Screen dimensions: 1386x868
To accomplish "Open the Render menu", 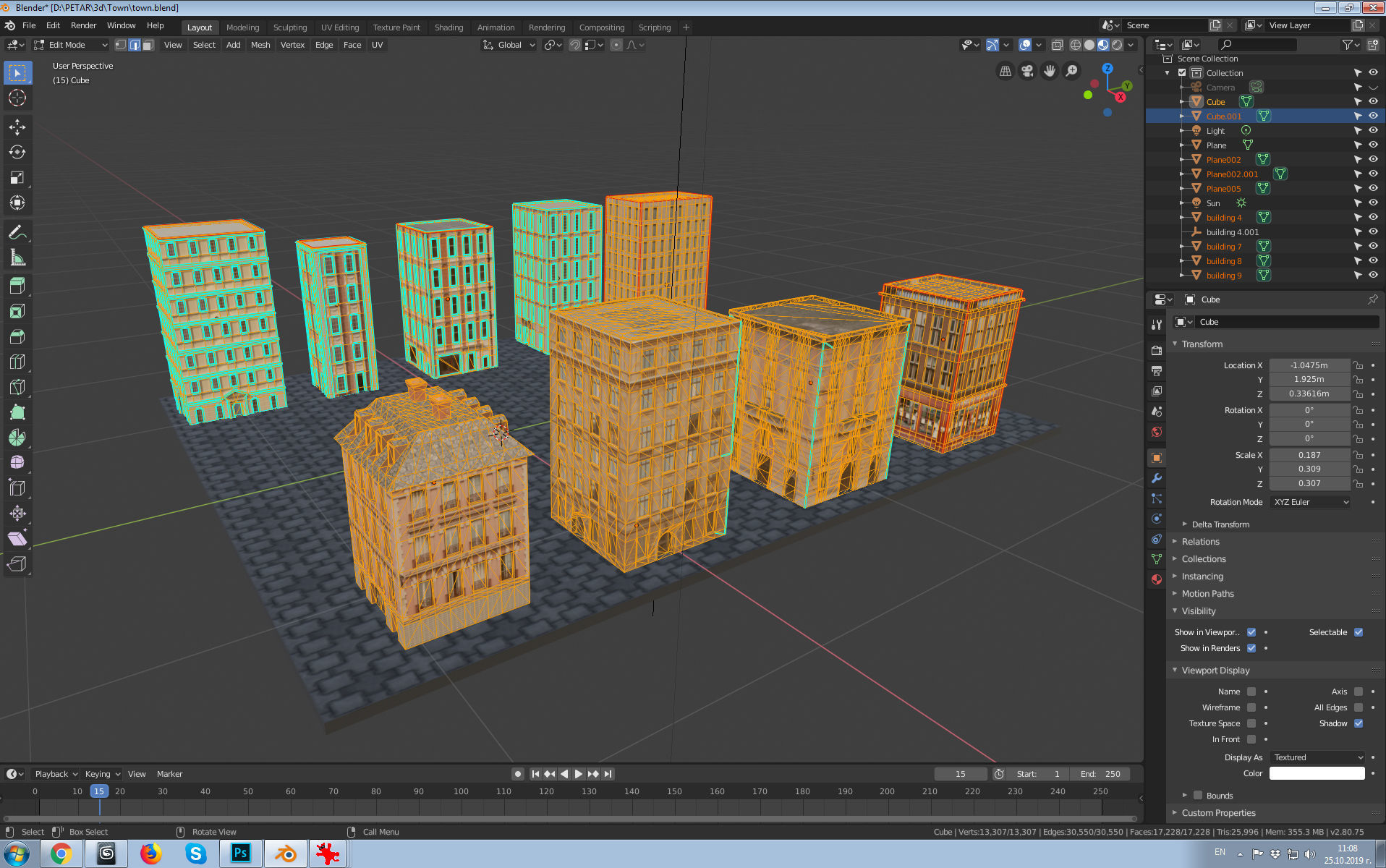I will (83, 25).
